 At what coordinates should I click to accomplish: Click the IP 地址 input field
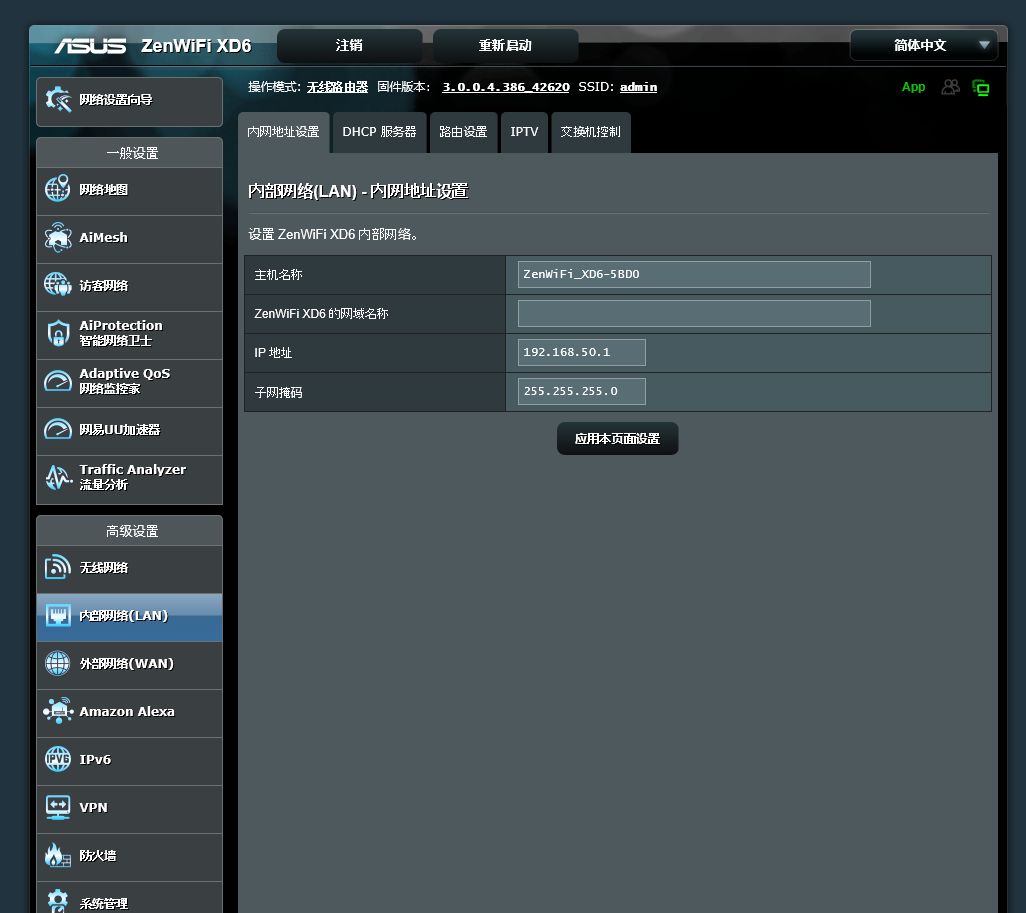581,352
